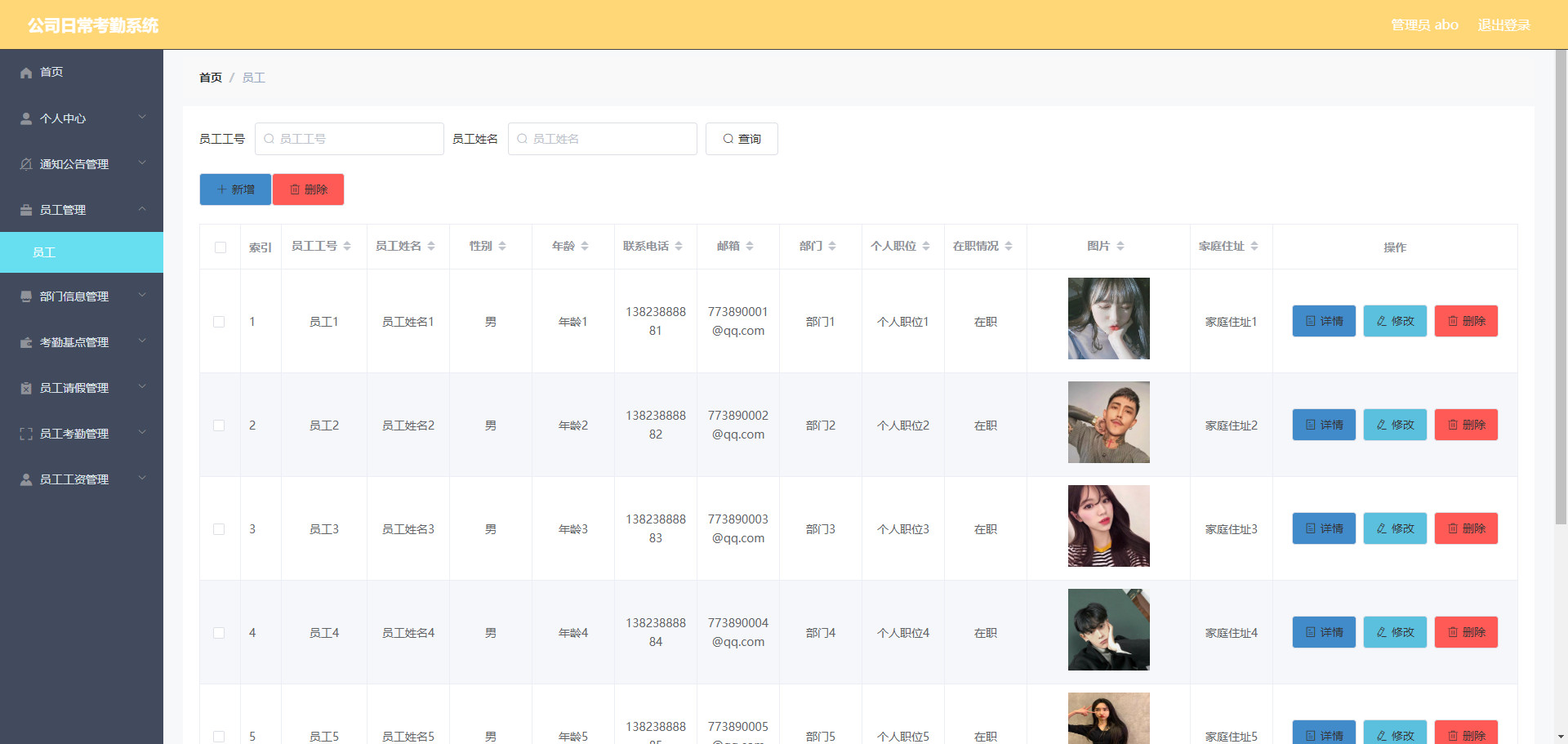The image size is (1568, 744).
Task: Sort by 邮箱 column arrows
Action: coord(750,246)
